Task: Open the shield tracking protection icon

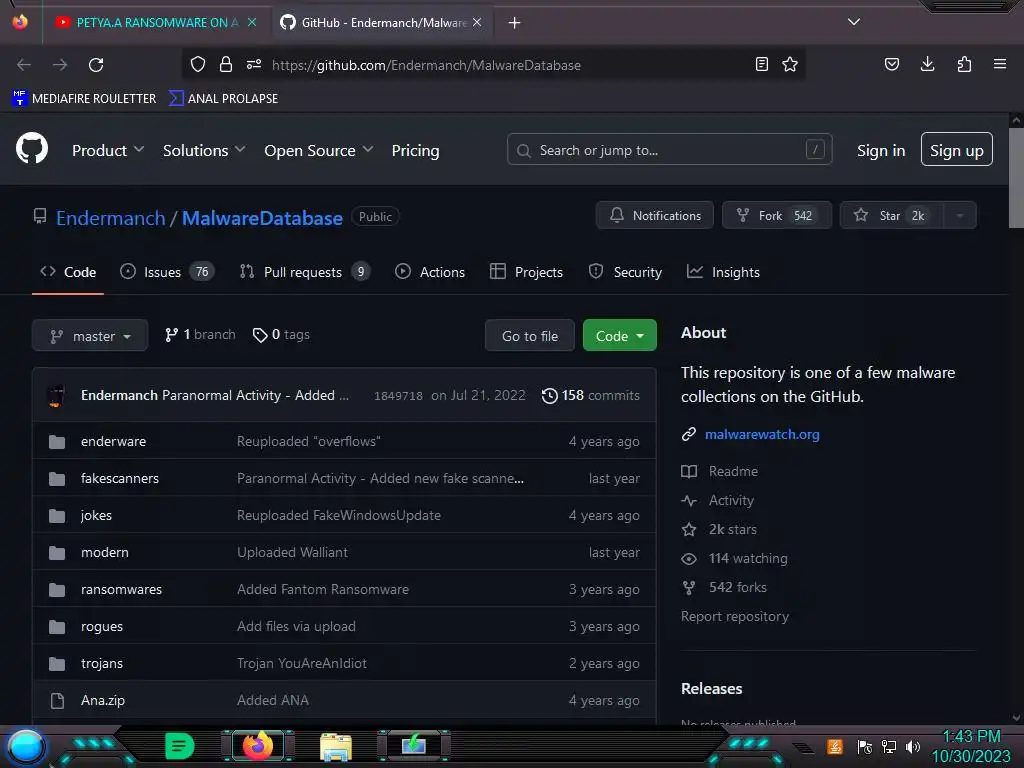Action: [x=198, y=64]
